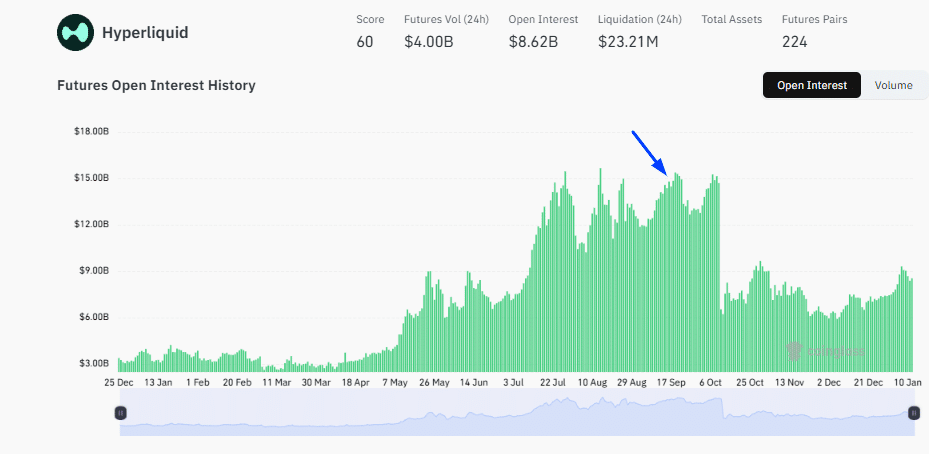Screen dimensions: 929x454
Task: Click the 13 Nov date label
Action: click(x=790, y=383)
